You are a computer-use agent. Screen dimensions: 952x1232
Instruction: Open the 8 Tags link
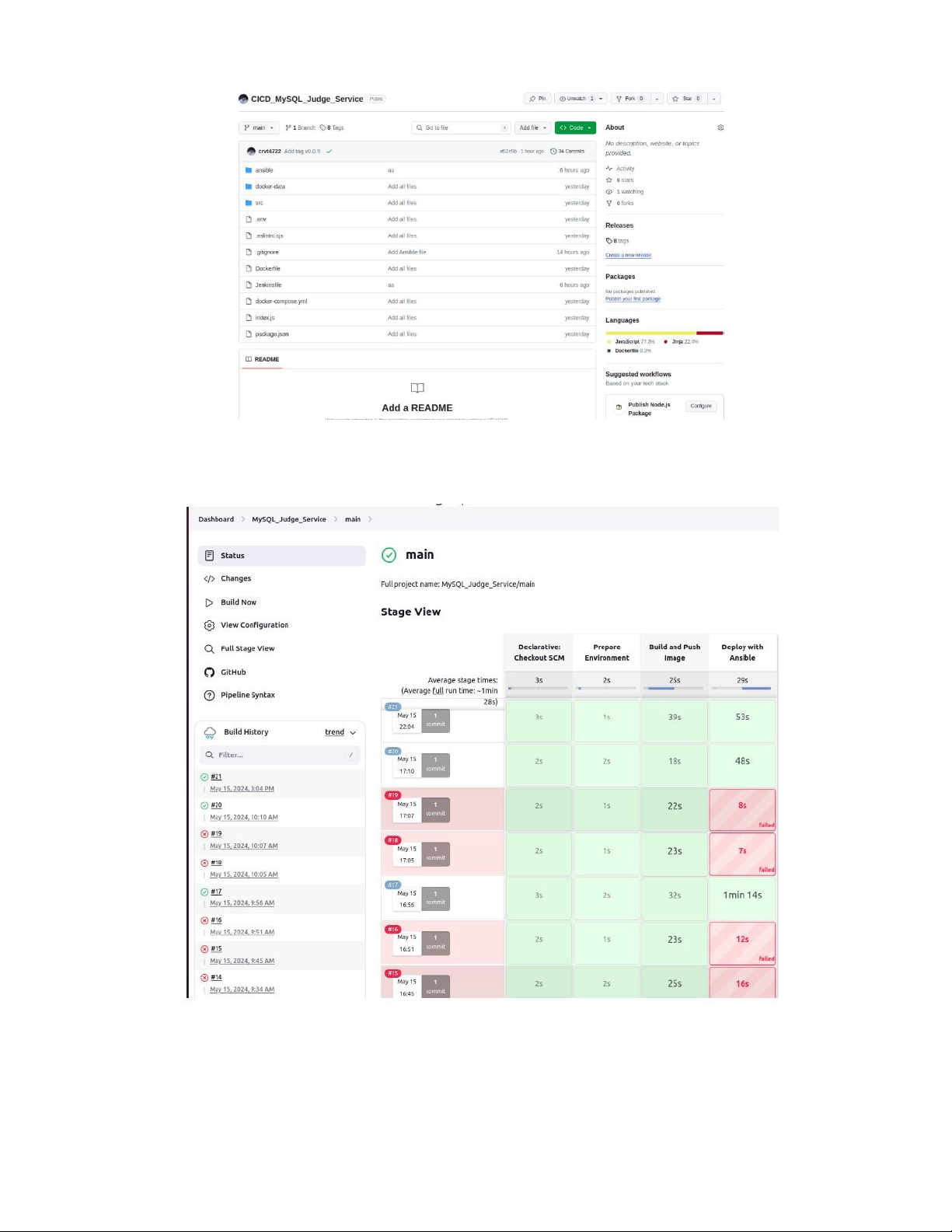tap(332, 127)
